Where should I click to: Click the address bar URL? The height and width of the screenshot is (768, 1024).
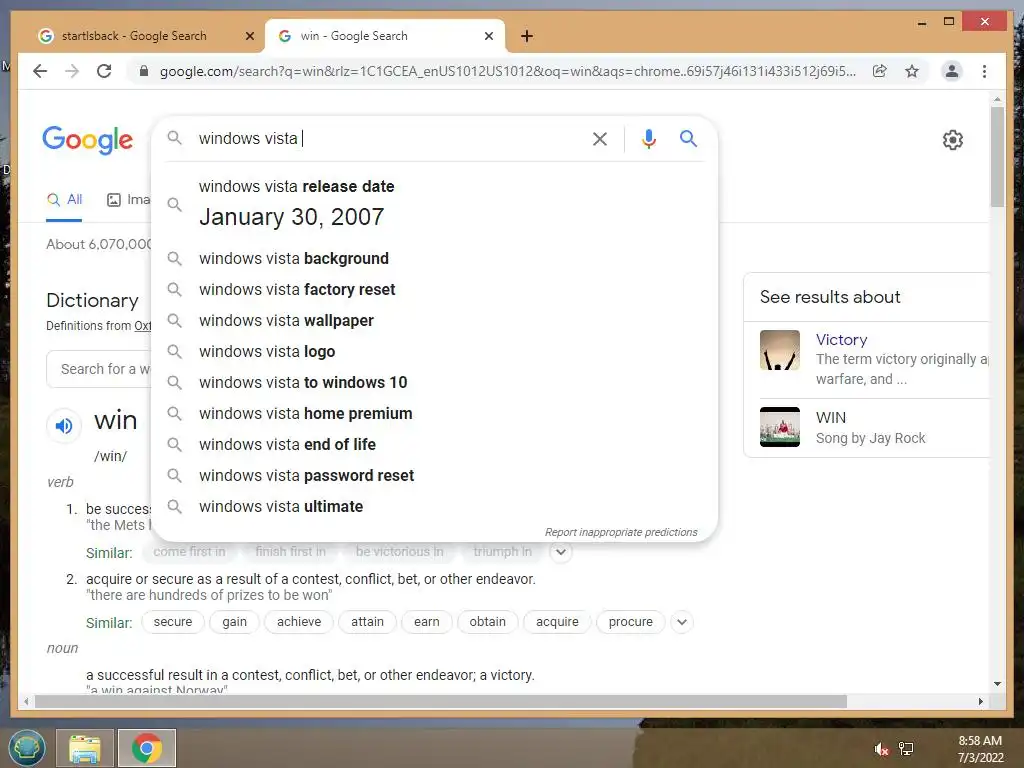point(507,71)
